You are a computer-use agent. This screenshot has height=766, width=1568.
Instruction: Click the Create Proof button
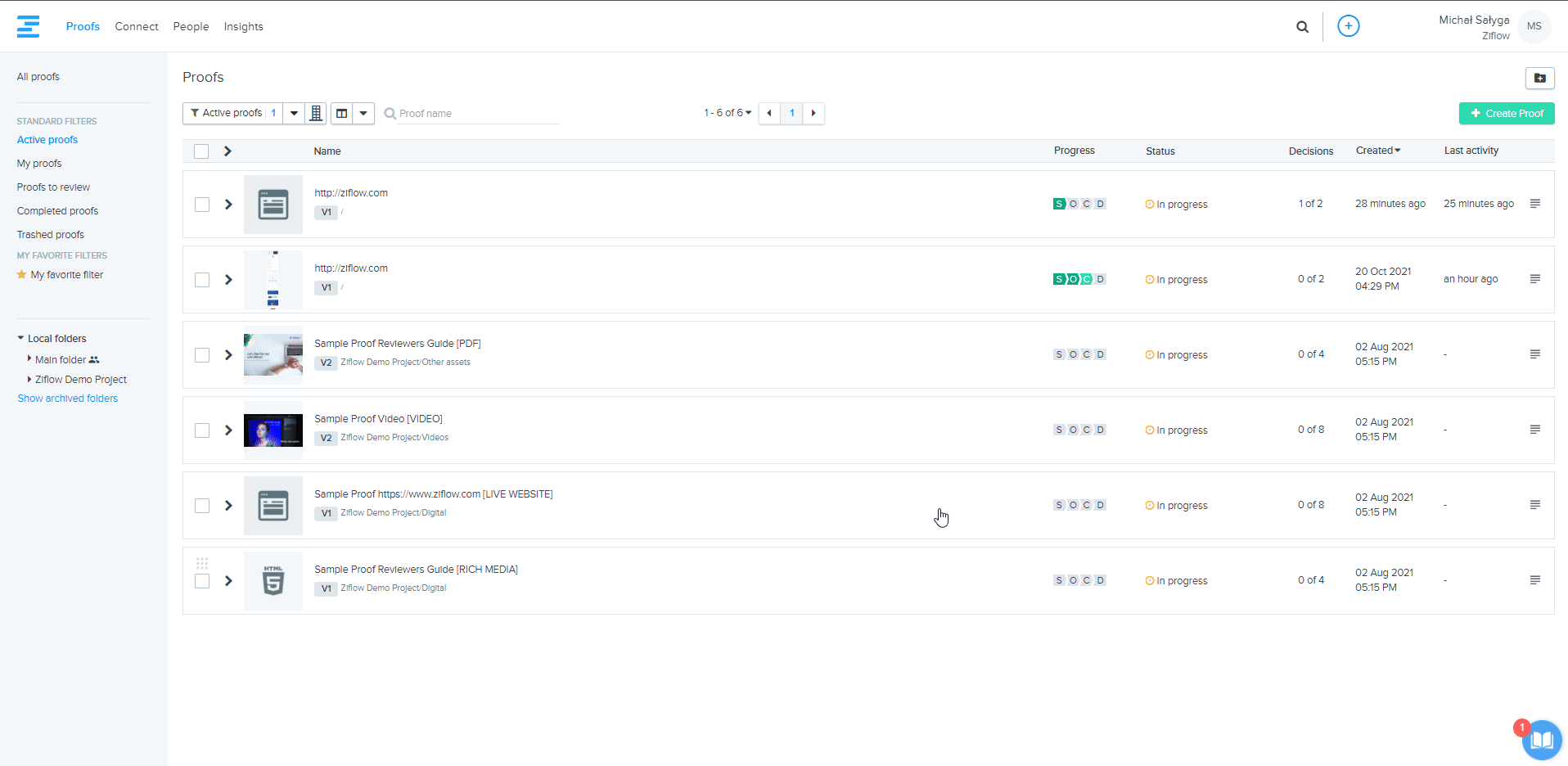click(x=1506, y=113)
